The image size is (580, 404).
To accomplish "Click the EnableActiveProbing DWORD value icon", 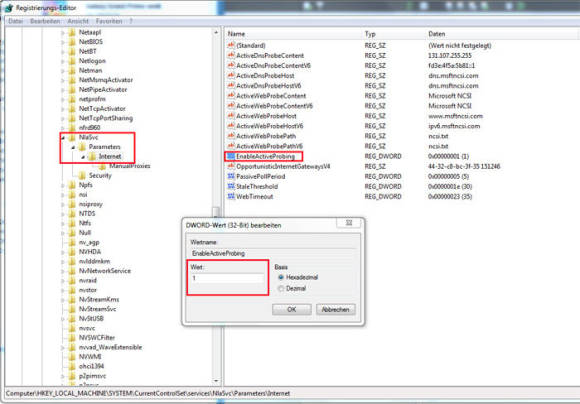I will [231, 156].
